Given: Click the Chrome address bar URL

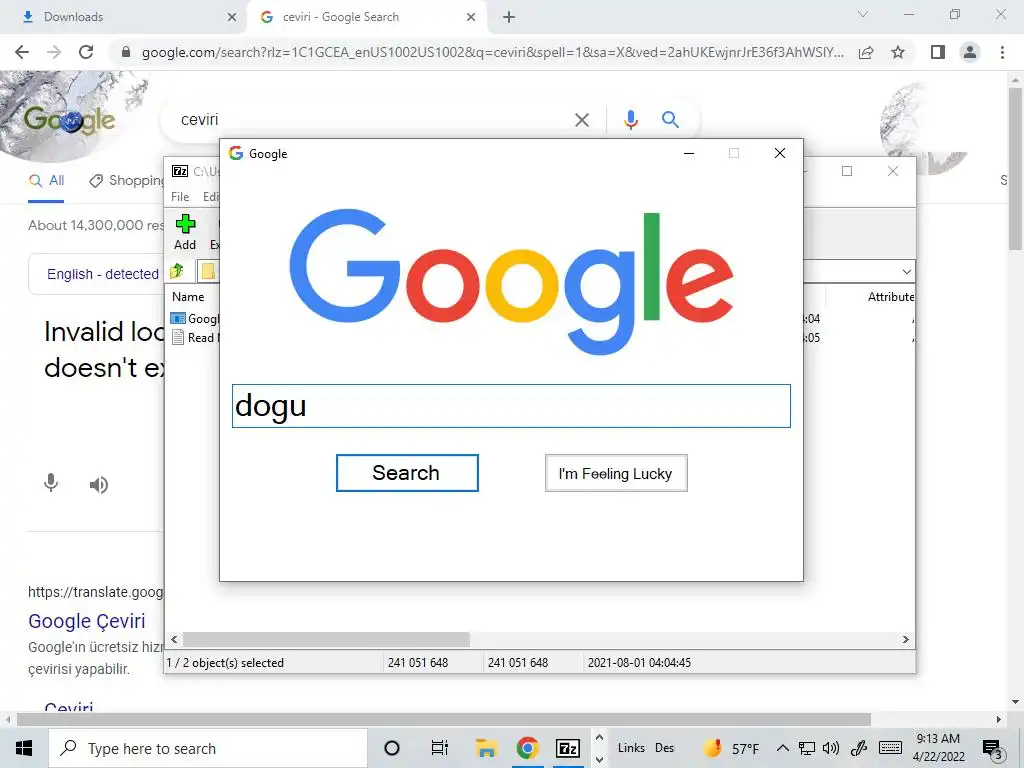Looking at the screenshot, I should 492,52.
